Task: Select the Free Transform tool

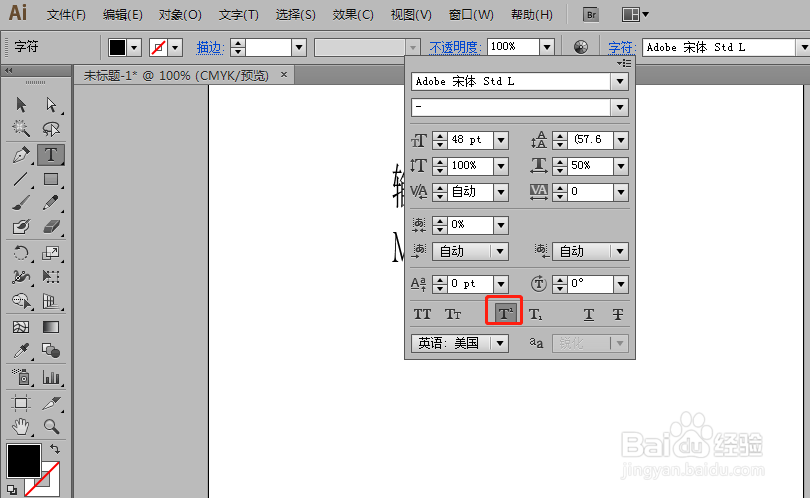Action: [x=51, y=276]
